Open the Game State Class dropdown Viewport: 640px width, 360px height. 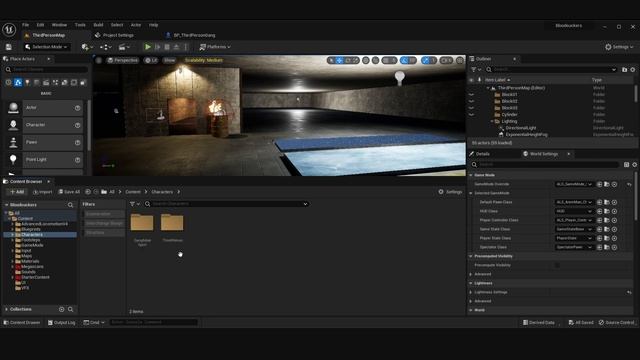point(574,229)
